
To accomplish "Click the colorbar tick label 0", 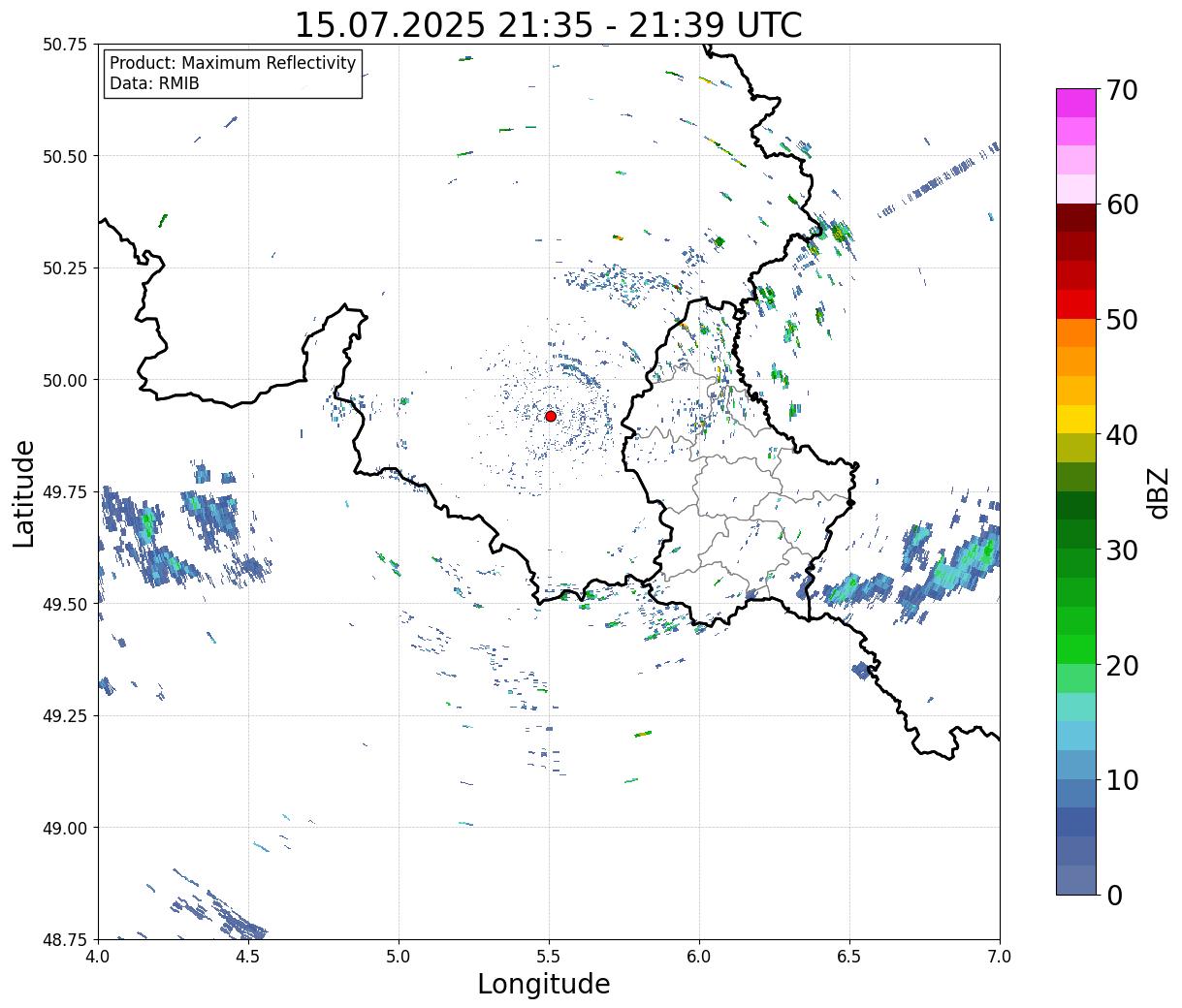I will tap(1113, 896).
